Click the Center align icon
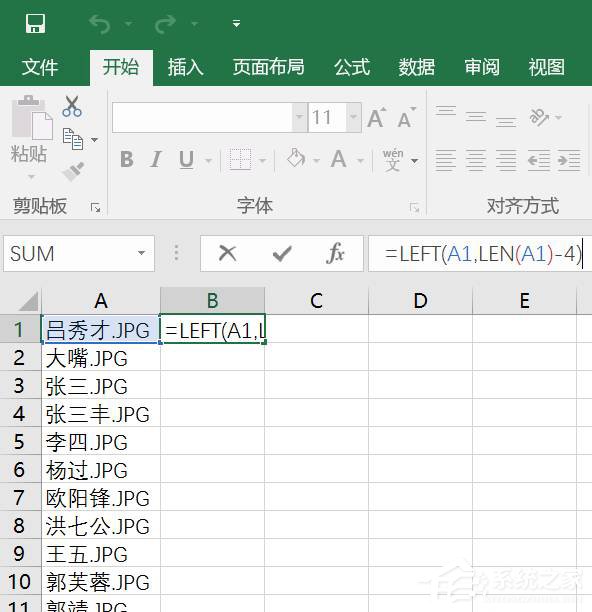Image resolution: width=592 pixels, height=612 pixels. [x=476, y=160]
